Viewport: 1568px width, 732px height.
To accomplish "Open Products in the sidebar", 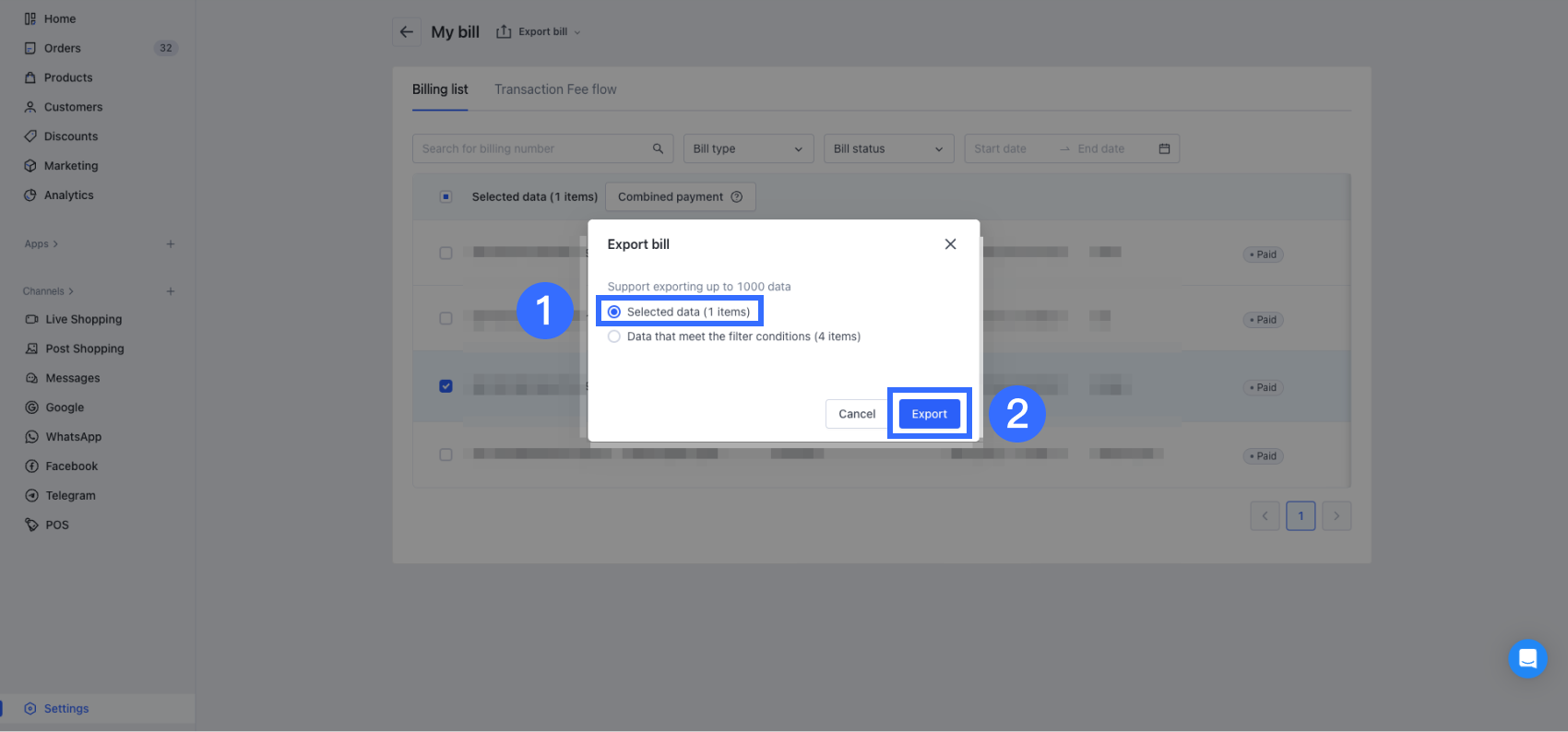I will pyautogui.click(x=68, y=77).
